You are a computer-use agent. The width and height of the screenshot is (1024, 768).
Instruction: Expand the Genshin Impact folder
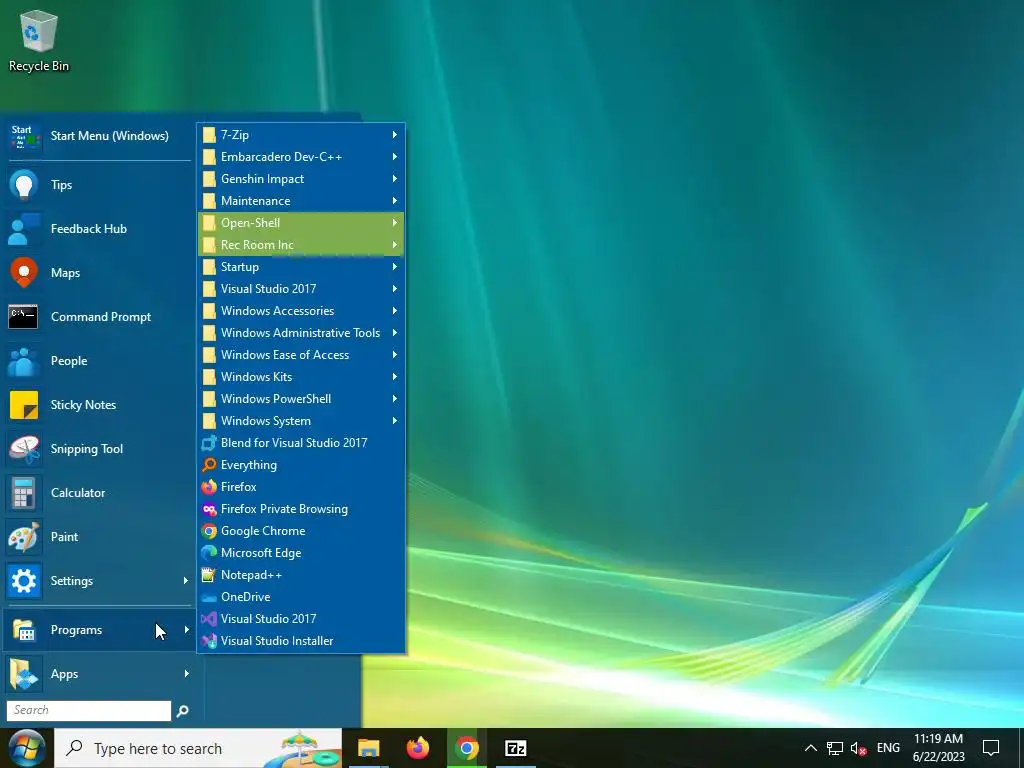(301, 179)
